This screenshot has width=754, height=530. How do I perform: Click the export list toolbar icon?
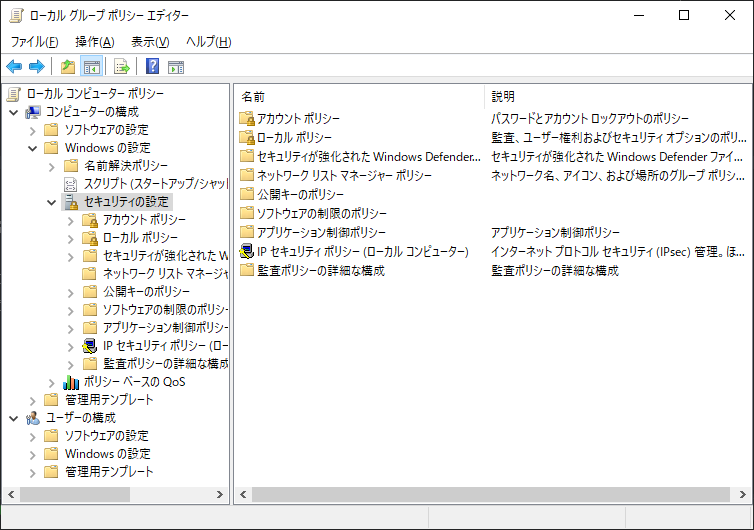pyautogui.click(x=122, y=66)
